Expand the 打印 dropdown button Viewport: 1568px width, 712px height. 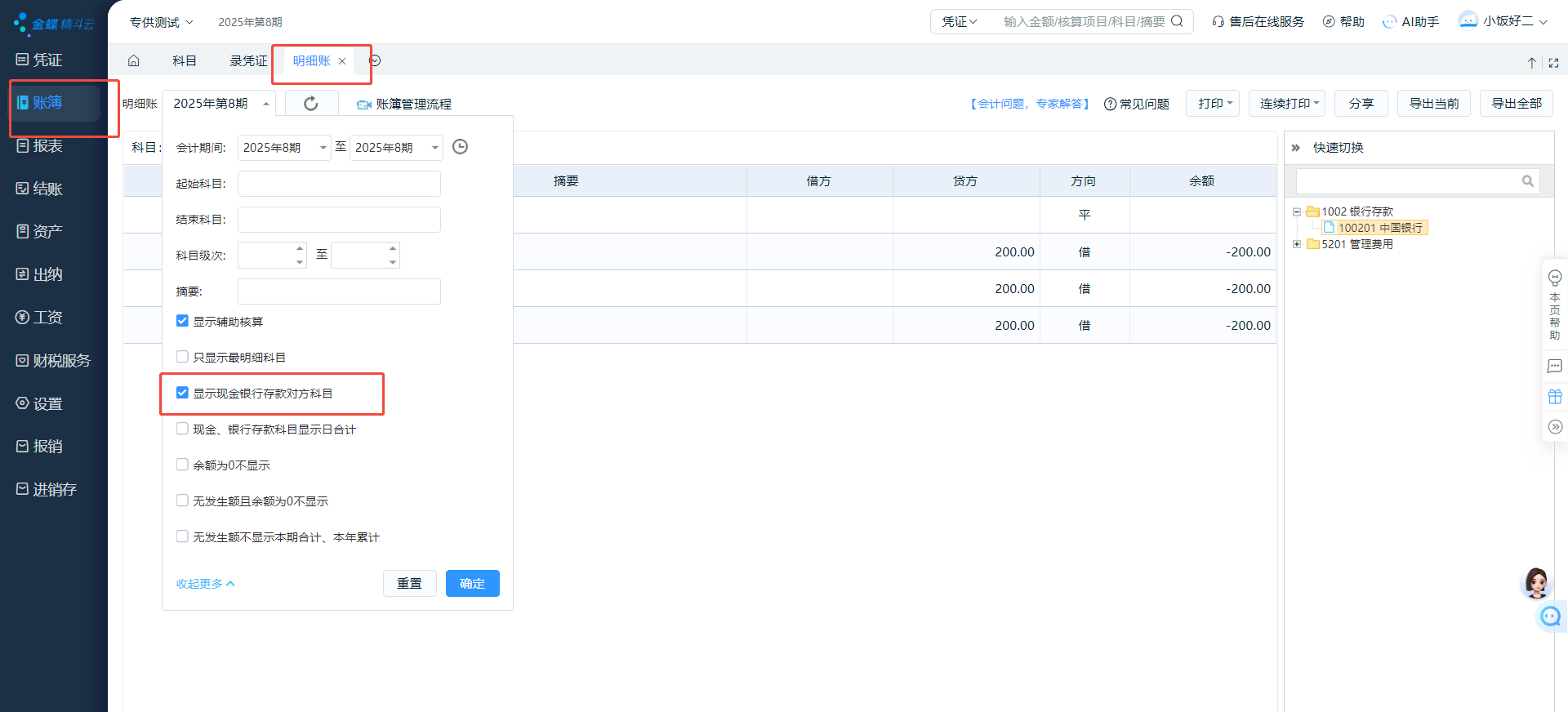[x=1213, y=104]
